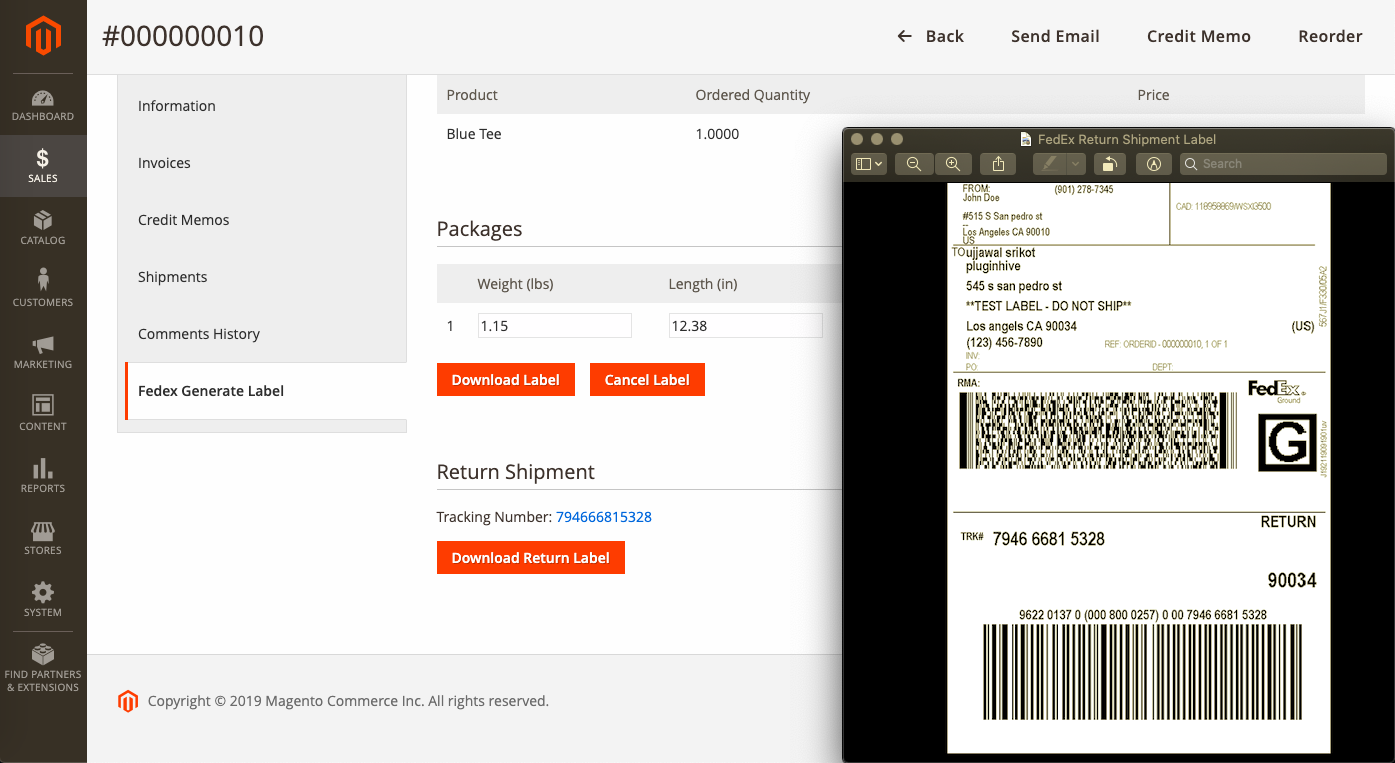Screen dimensions: 1395x763
Task: Click the Magento copyright notice text
Action: [x=348, y=701]
